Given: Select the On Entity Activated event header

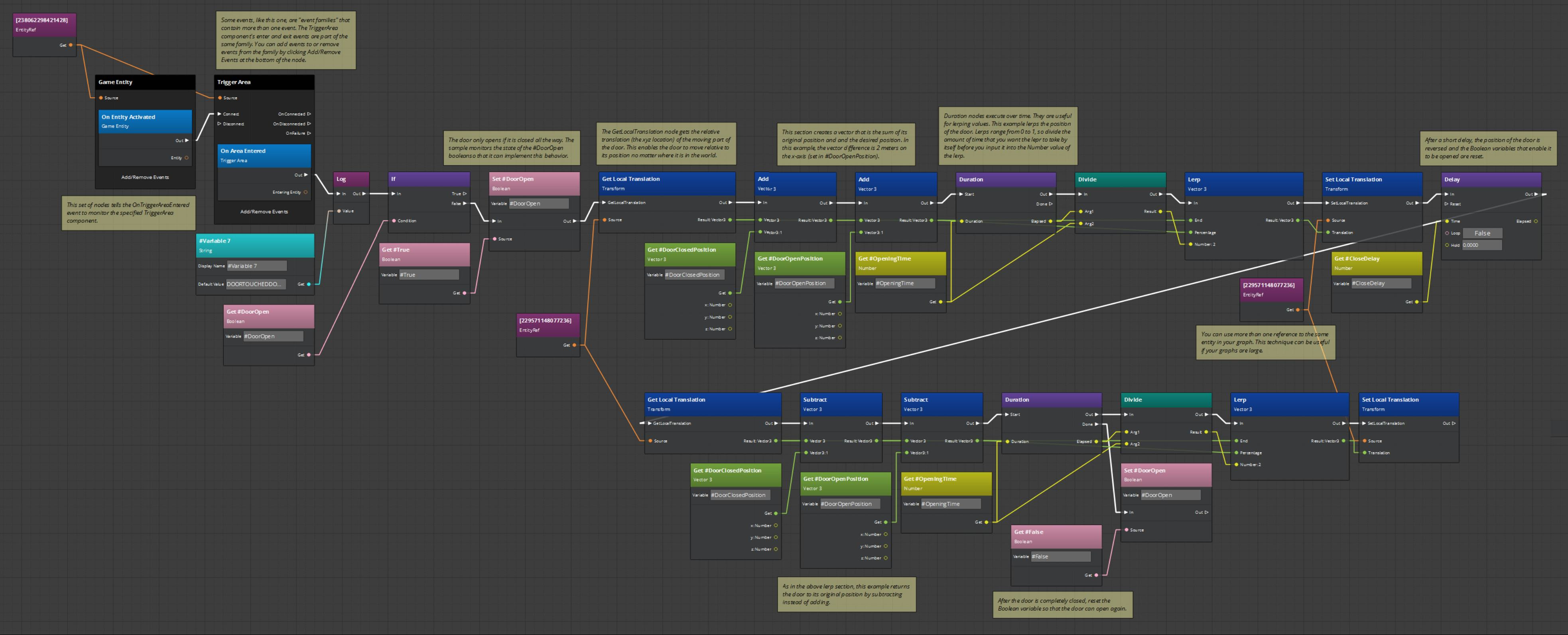Looking at the screenshot, I should coord(145,121).
